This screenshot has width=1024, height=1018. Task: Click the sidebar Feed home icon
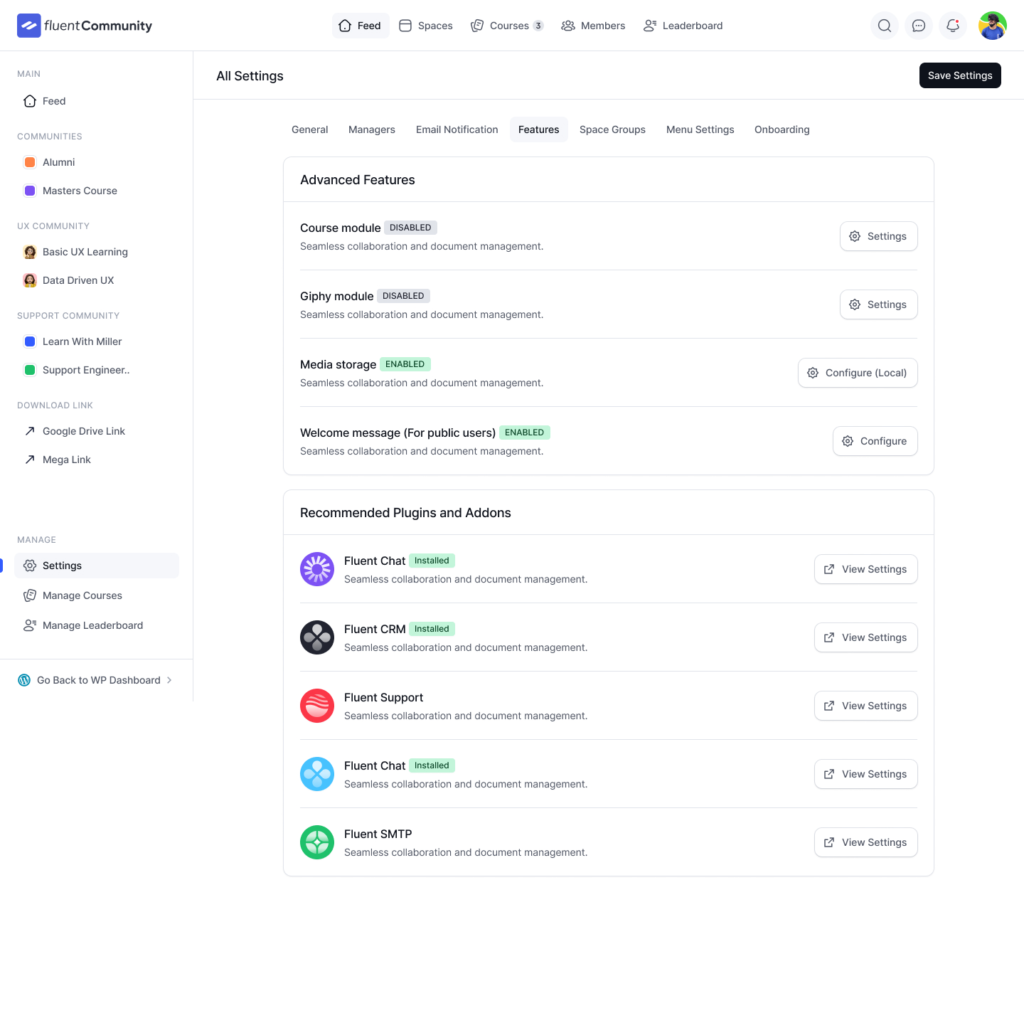[x=30, y=101]
